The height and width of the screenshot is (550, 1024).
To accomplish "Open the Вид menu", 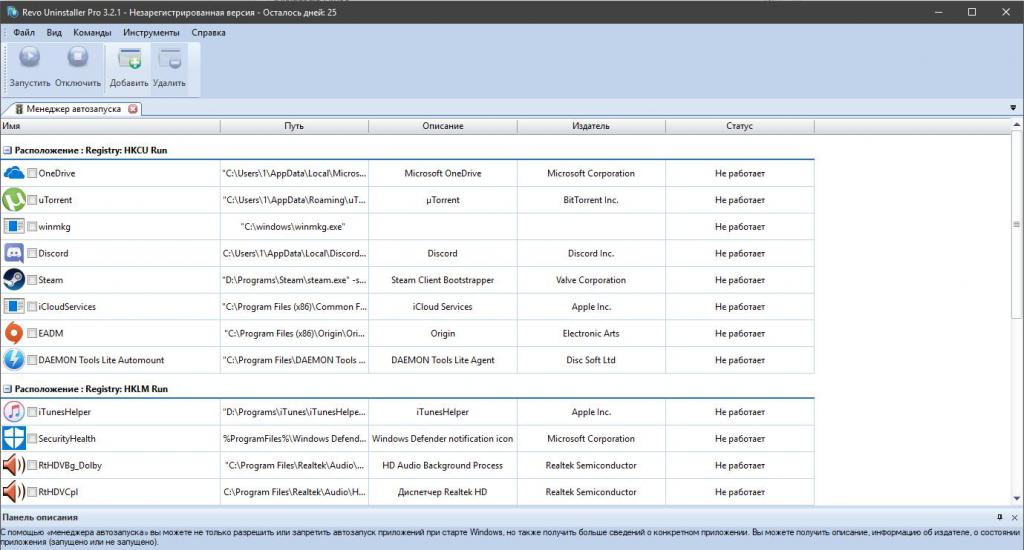I will click(x=54, y=33).
